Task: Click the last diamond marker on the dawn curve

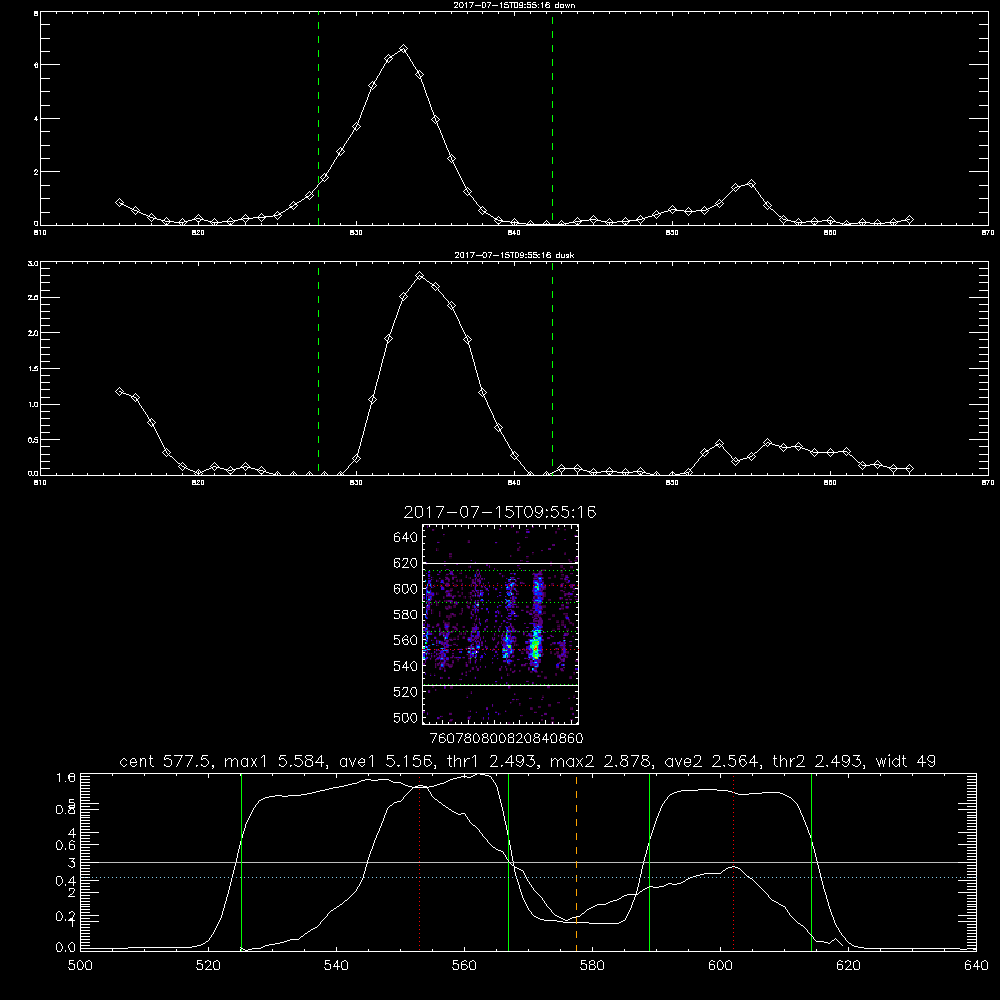Action: pos(909,219)
